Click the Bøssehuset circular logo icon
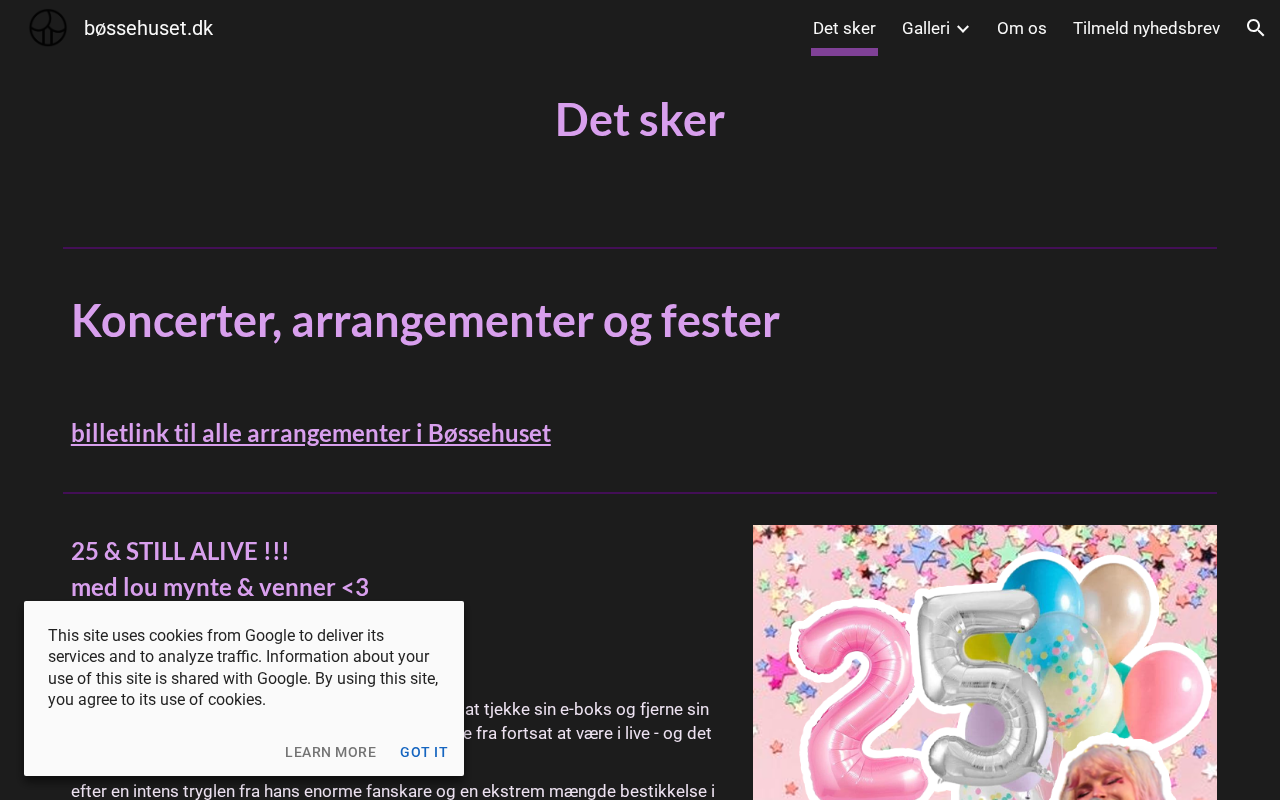 click(x=48, y=28)
